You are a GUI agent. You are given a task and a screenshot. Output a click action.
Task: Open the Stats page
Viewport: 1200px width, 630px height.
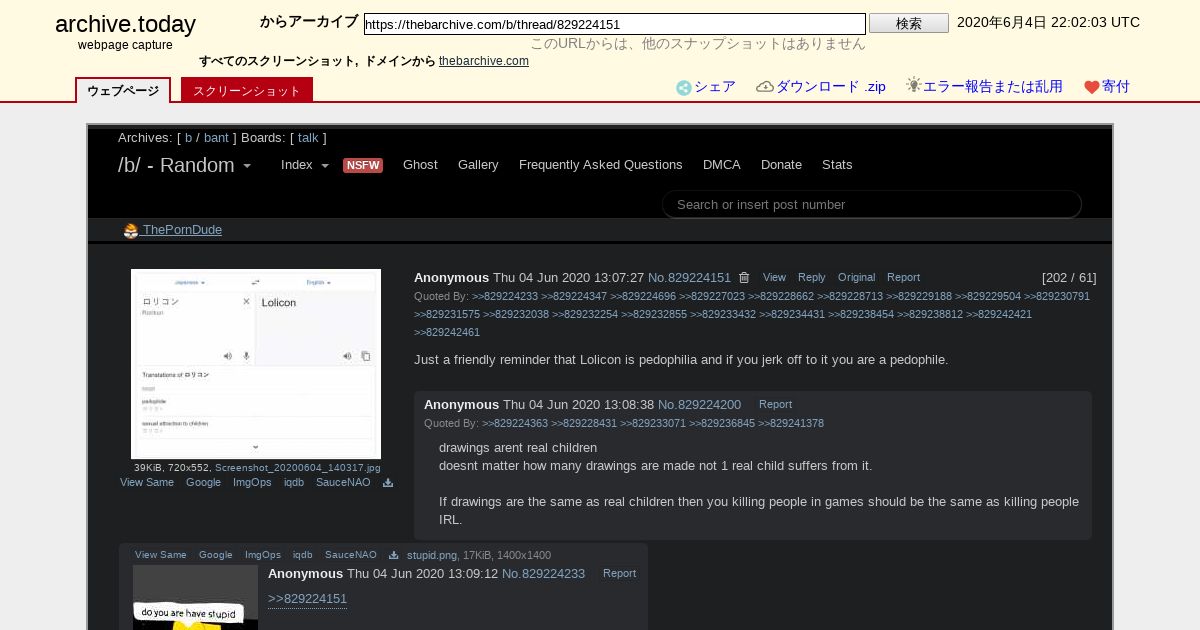click(837, 165)
